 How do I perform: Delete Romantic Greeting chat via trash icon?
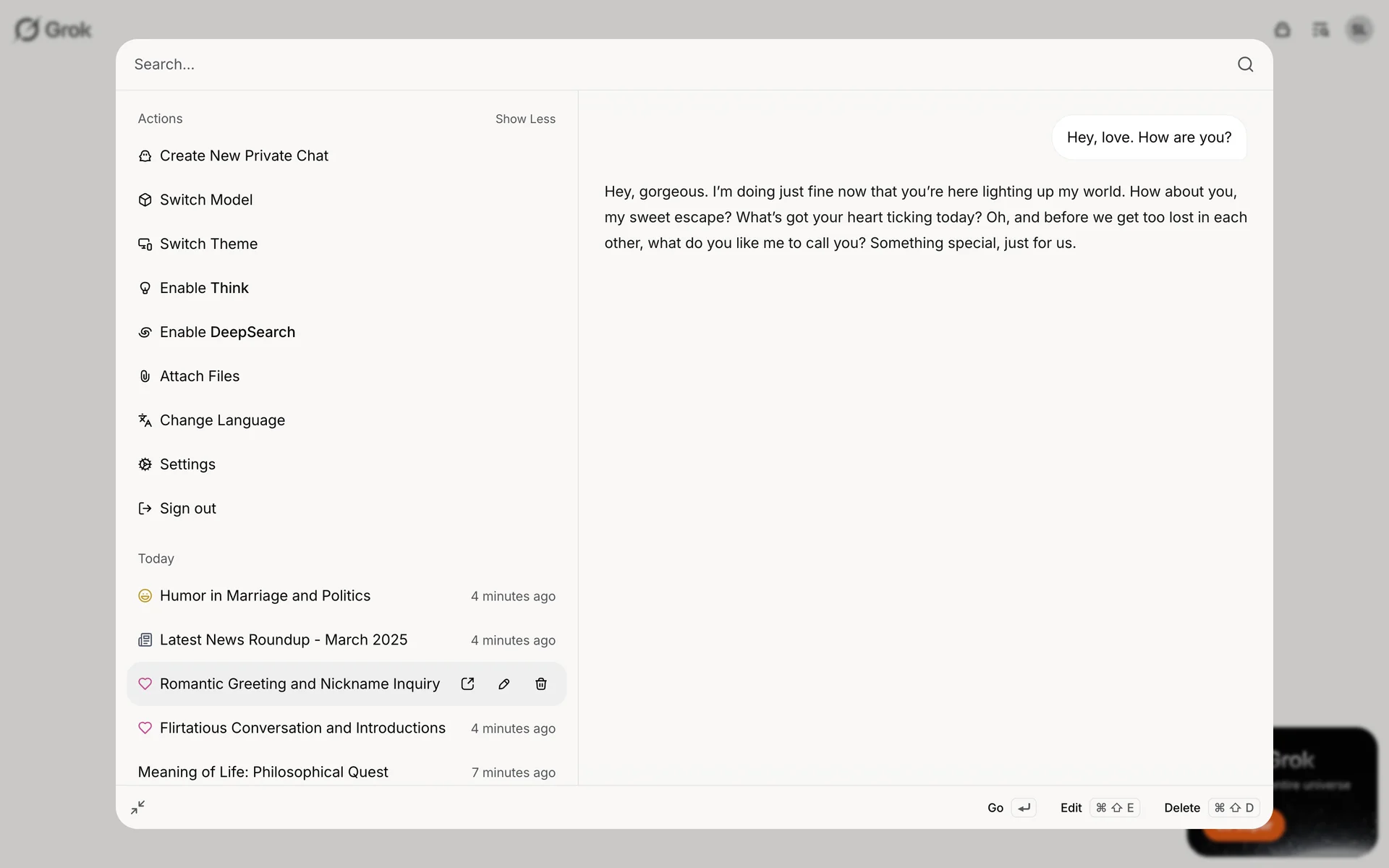point(540,684)
